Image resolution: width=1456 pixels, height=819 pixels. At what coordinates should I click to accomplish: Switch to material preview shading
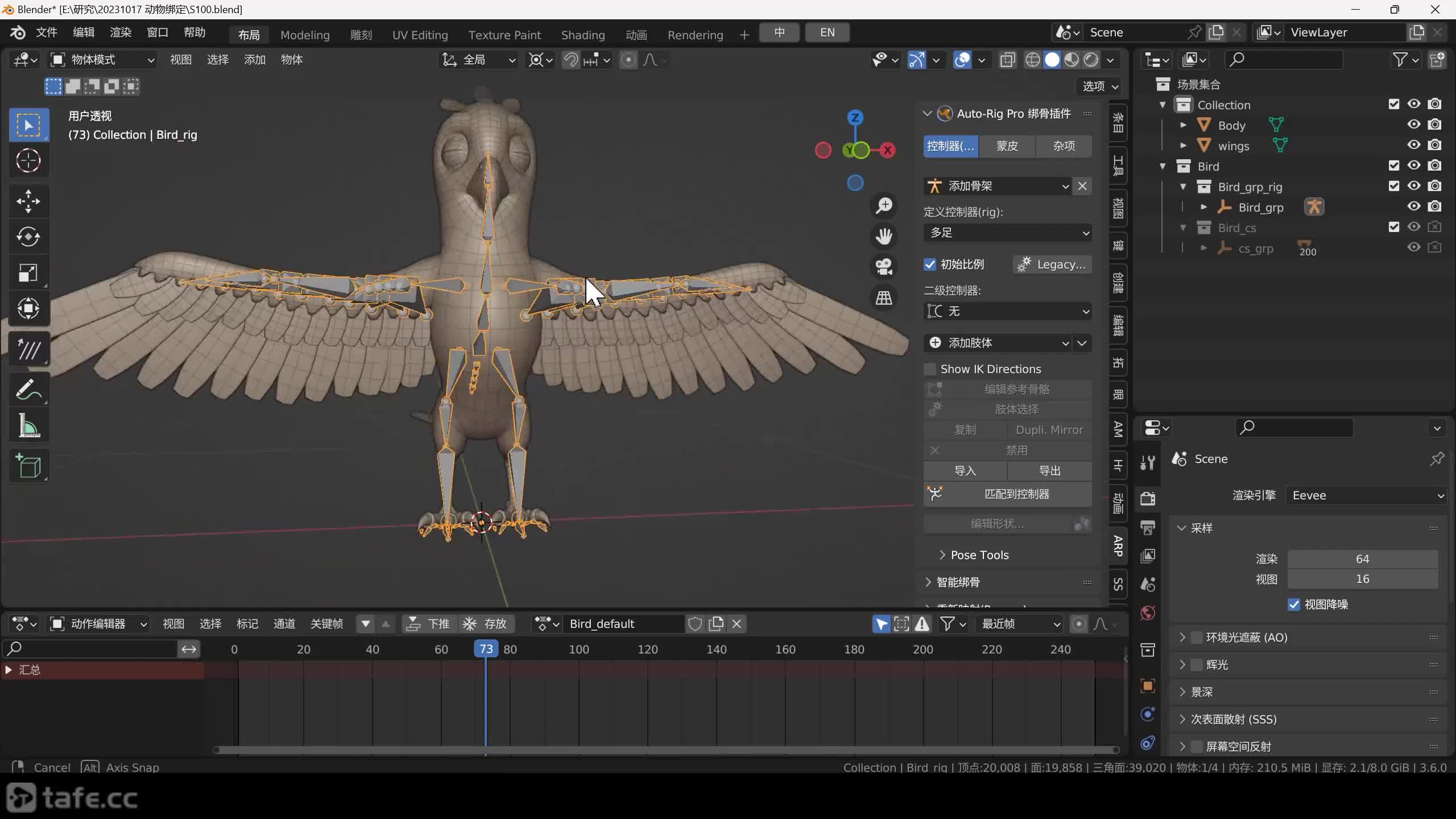(x=1072, y=60)
